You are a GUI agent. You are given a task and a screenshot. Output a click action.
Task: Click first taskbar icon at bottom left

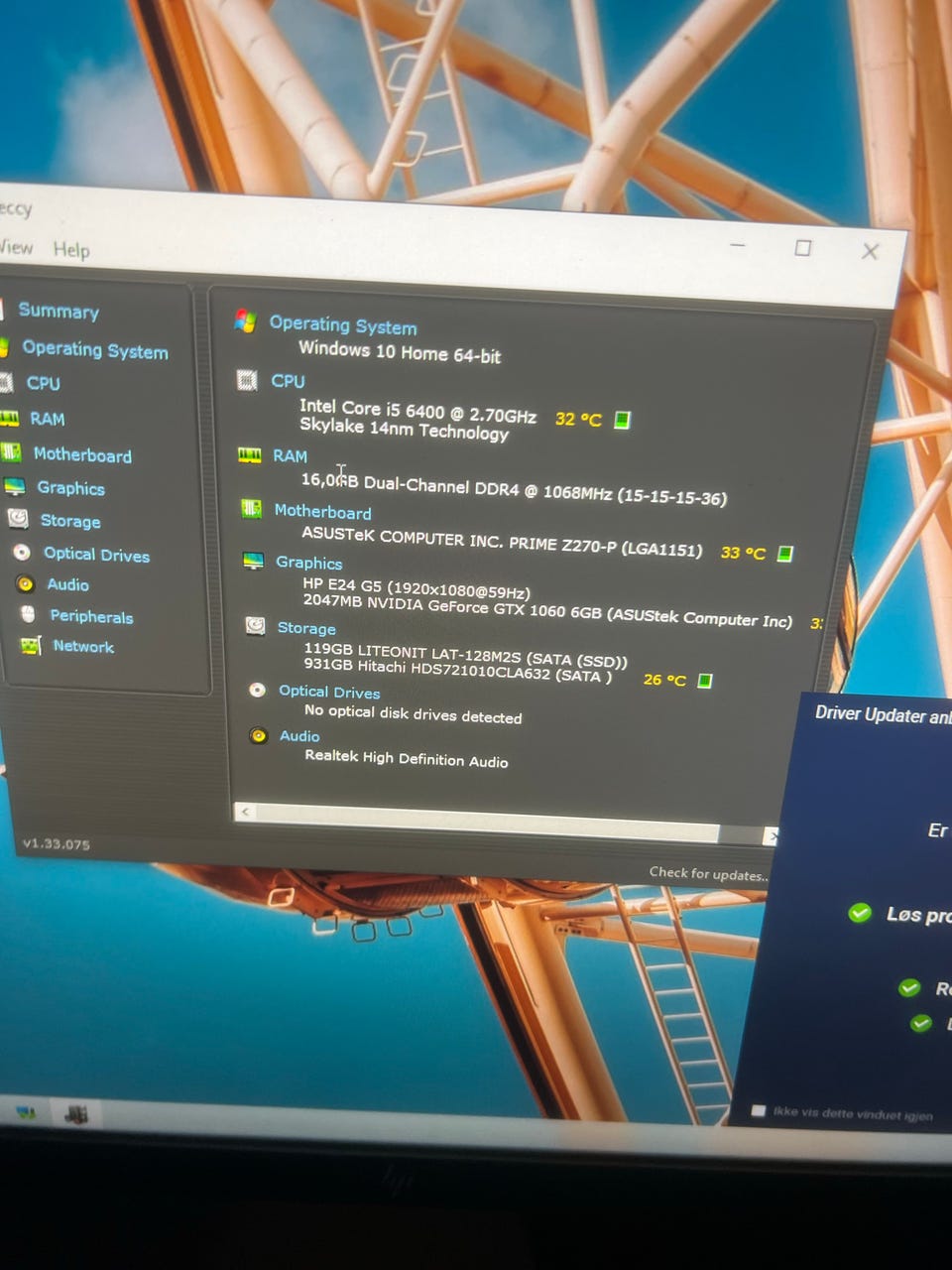[26, 1112]
